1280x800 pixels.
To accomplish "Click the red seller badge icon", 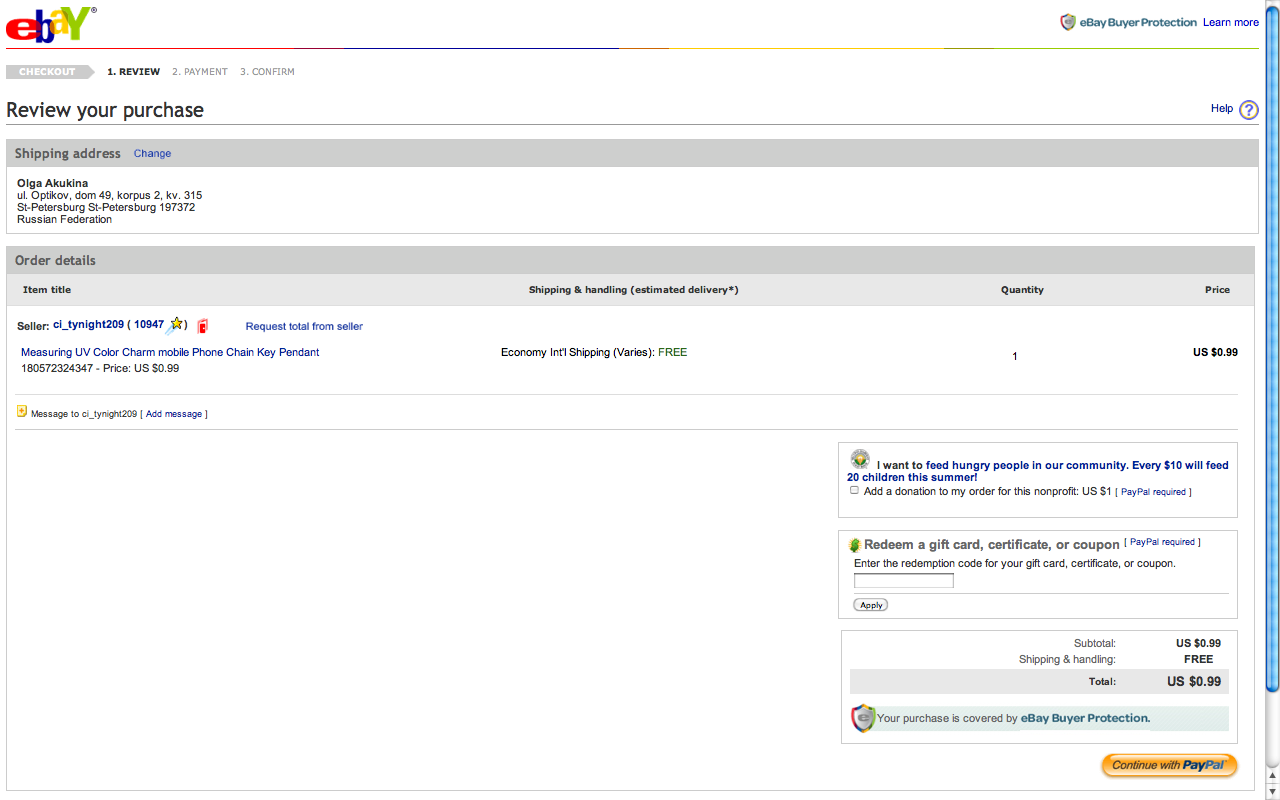I will [203, 326].
